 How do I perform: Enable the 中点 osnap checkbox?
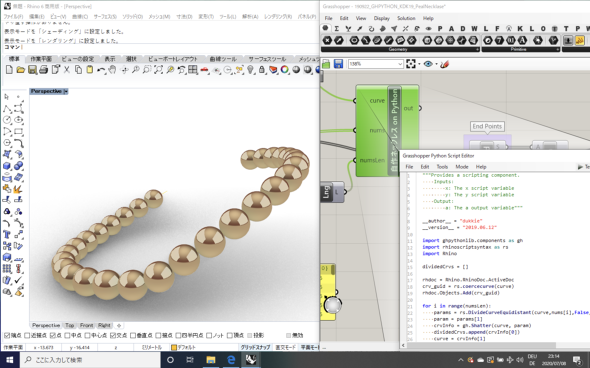67,335
